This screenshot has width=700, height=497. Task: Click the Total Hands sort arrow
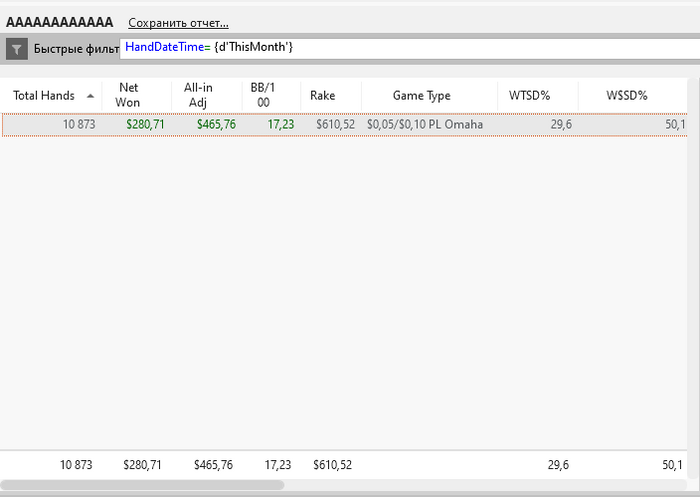pos(91,96)
